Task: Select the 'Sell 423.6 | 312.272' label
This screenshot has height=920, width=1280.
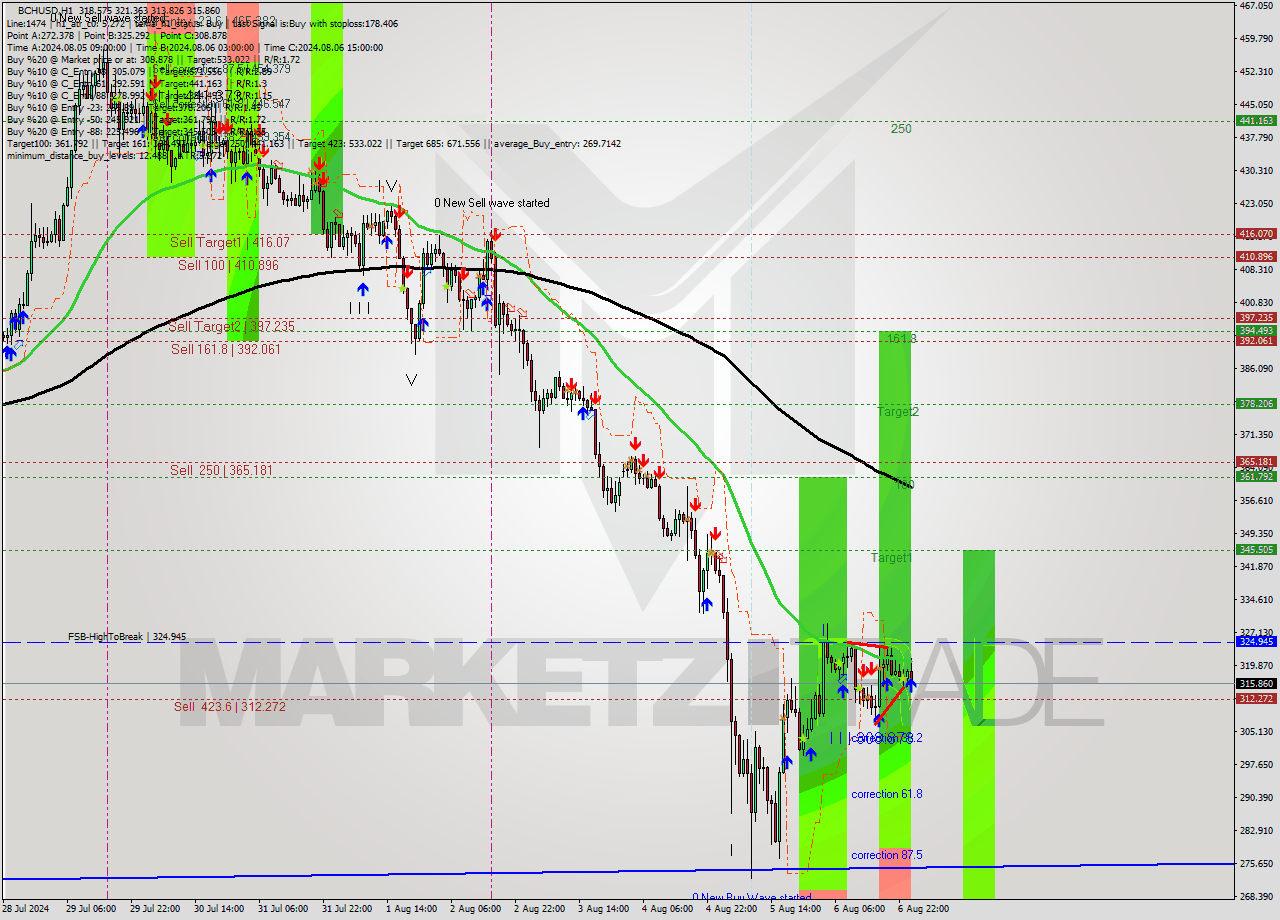Action: 230,706
